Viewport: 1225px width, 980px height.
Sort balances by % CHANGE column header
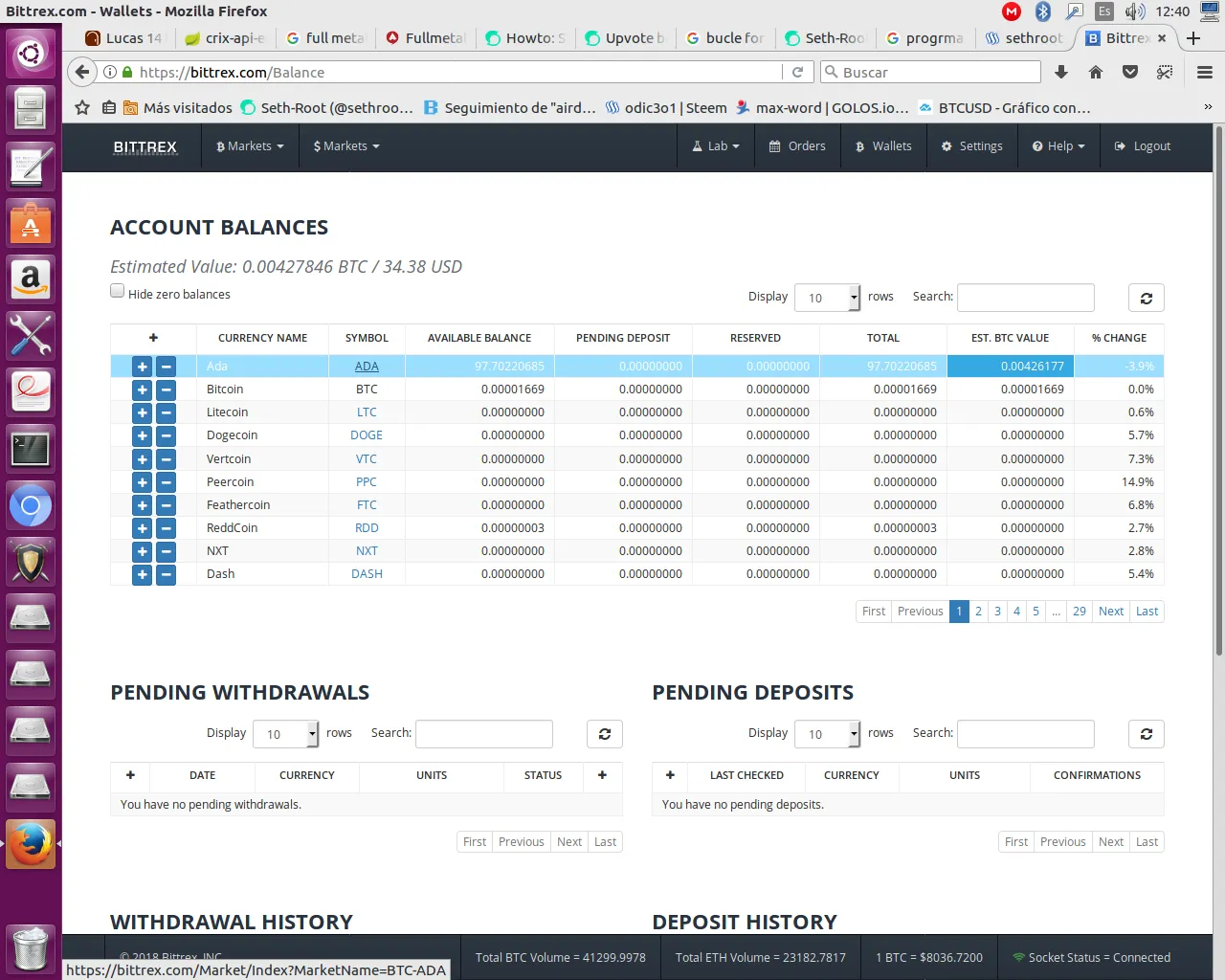click(1119, 338)
